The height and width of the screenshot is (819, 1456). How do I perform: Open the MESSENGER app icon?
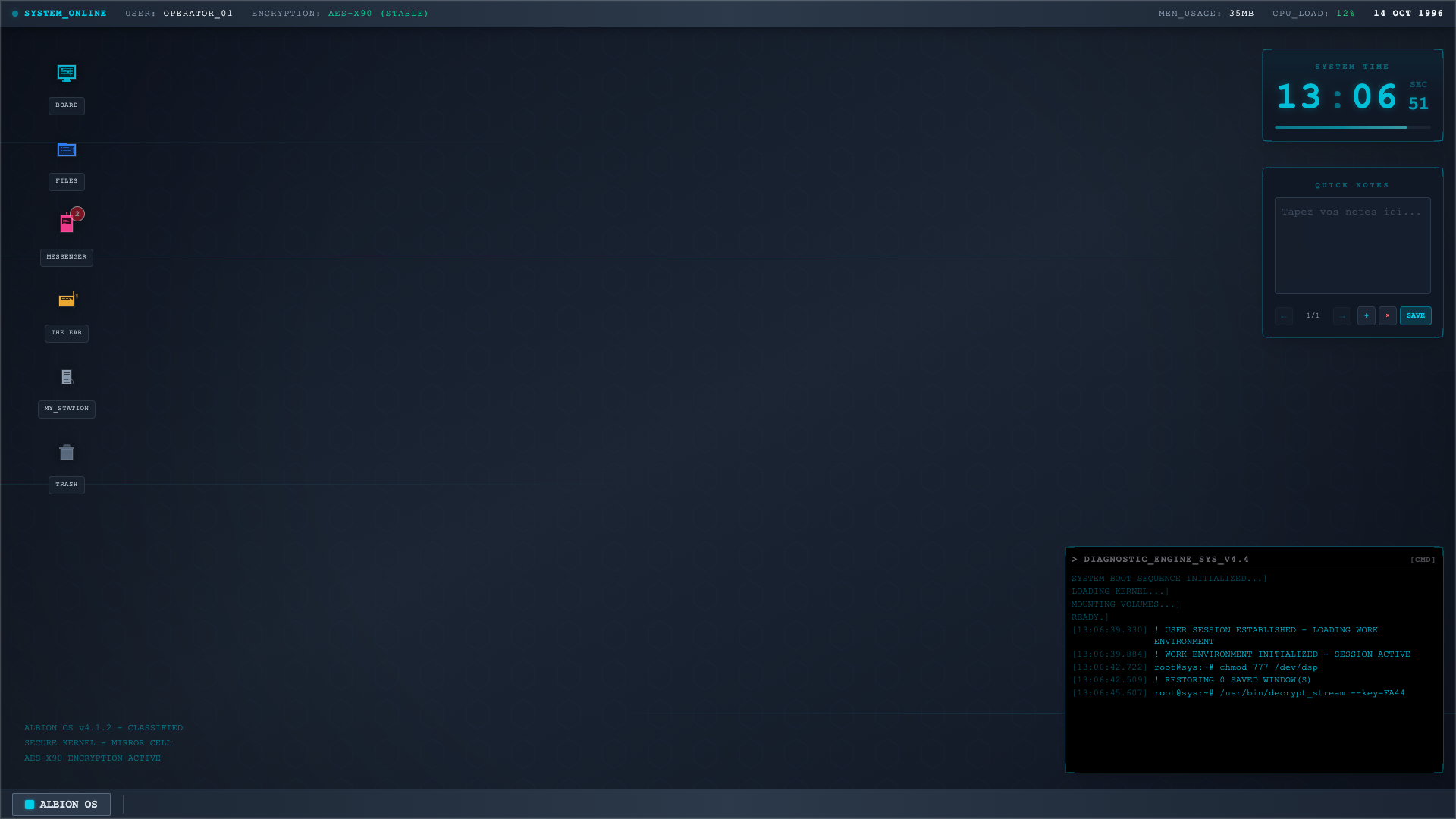[67, 224]
